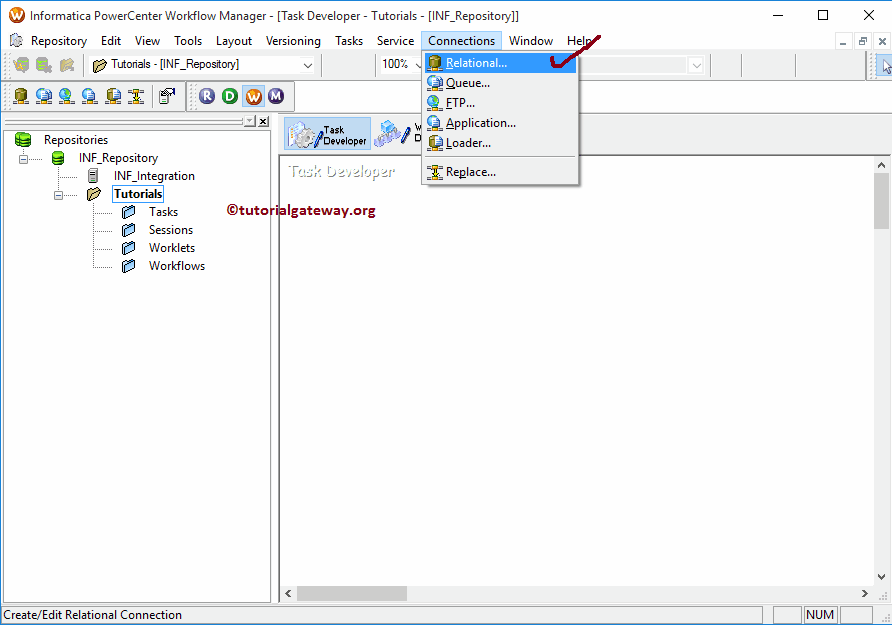Select the INF_Integration service node
This screenshot has width=892, height=625.
[154, 176]
